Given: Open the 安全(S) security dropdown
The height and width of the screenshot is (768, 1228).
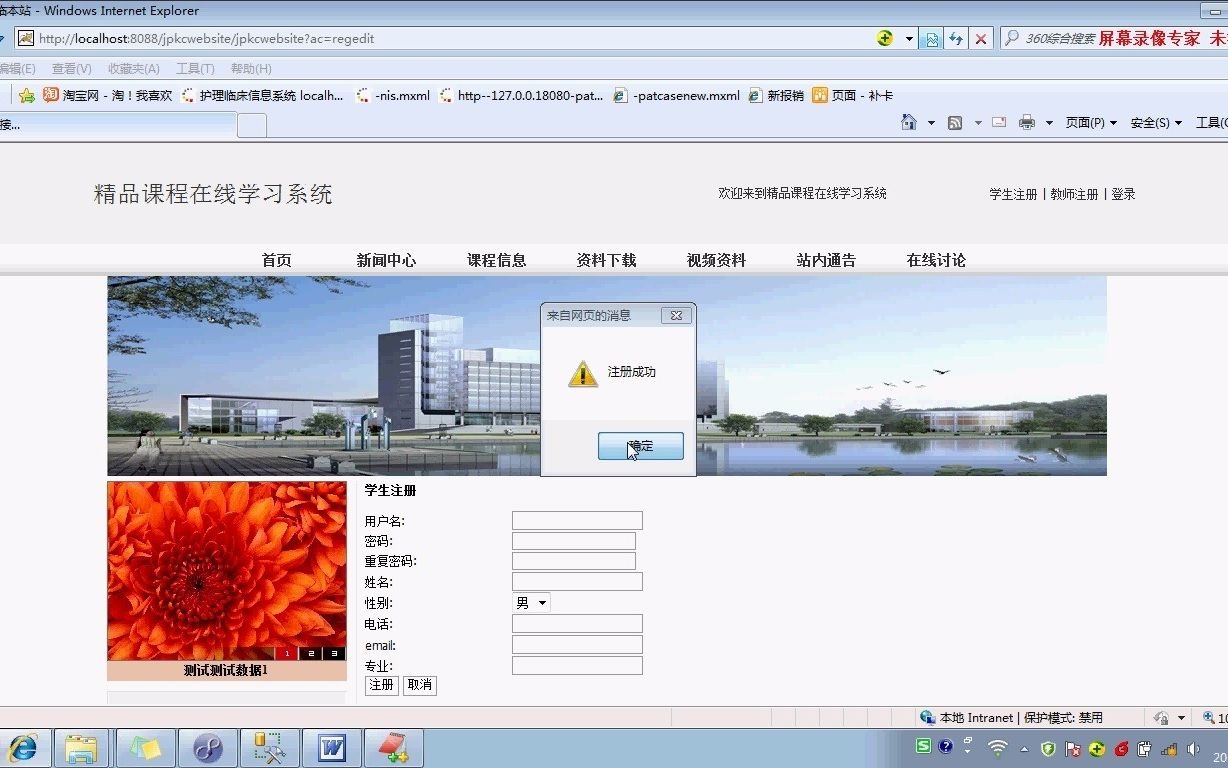Looking at the screenshot, I should click(1150, 122).
